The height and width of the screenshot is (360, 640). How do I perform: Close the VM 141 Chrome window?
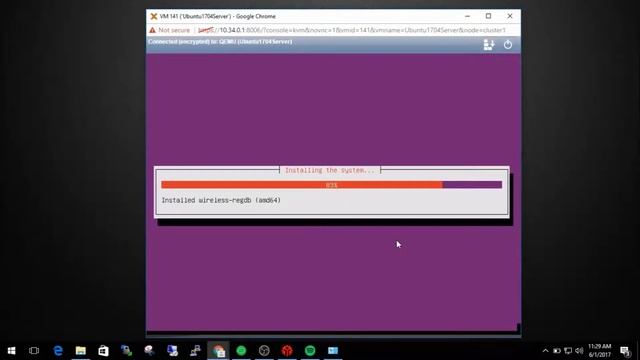pos(510,16)
